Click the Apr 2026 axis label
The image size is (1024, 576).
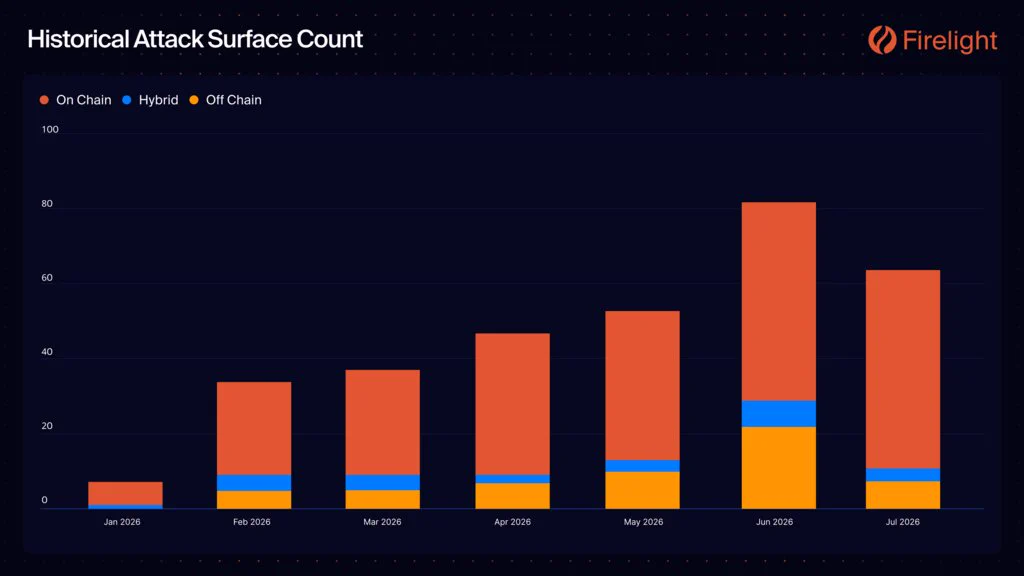pos(513,522)
